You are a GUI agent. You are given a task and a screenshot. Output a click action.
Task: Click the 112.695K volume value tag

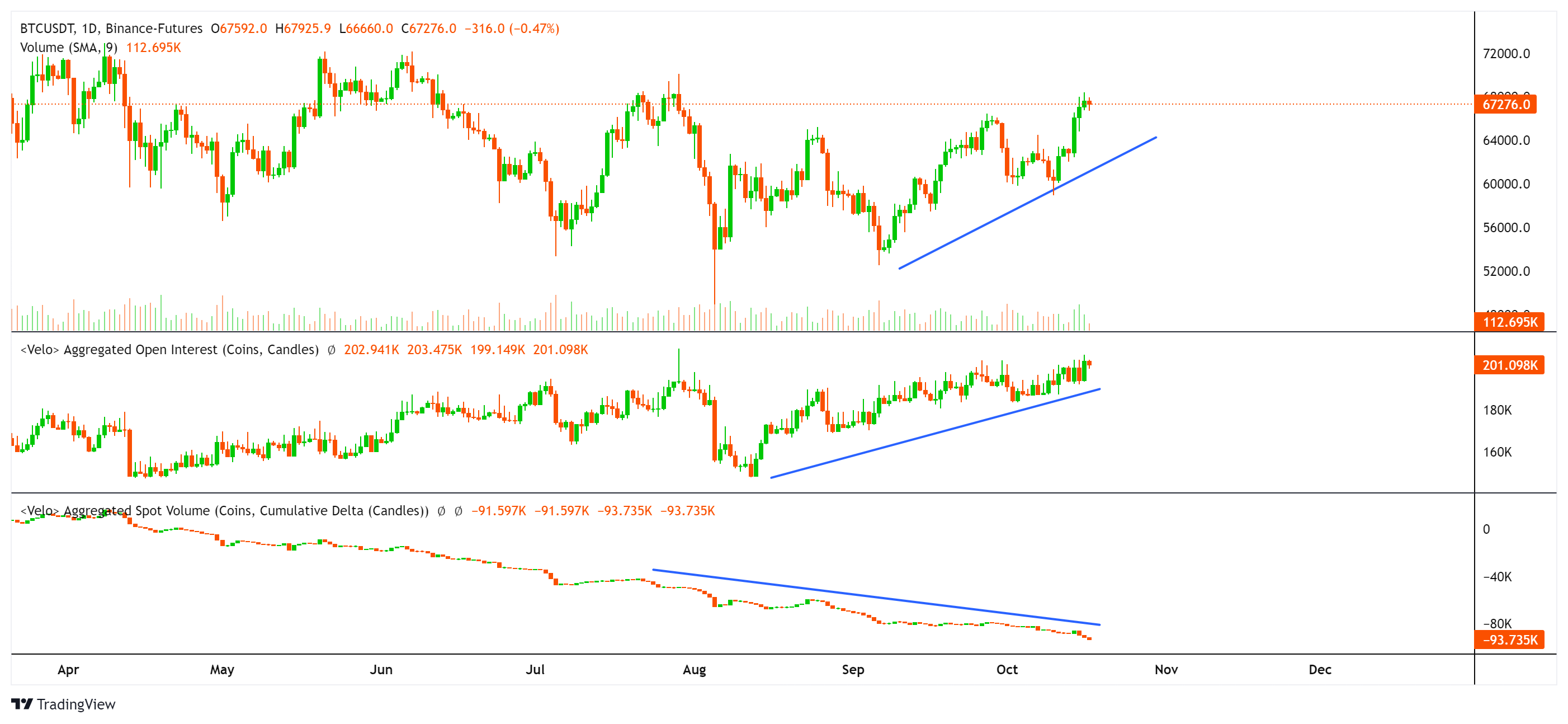1509,322
